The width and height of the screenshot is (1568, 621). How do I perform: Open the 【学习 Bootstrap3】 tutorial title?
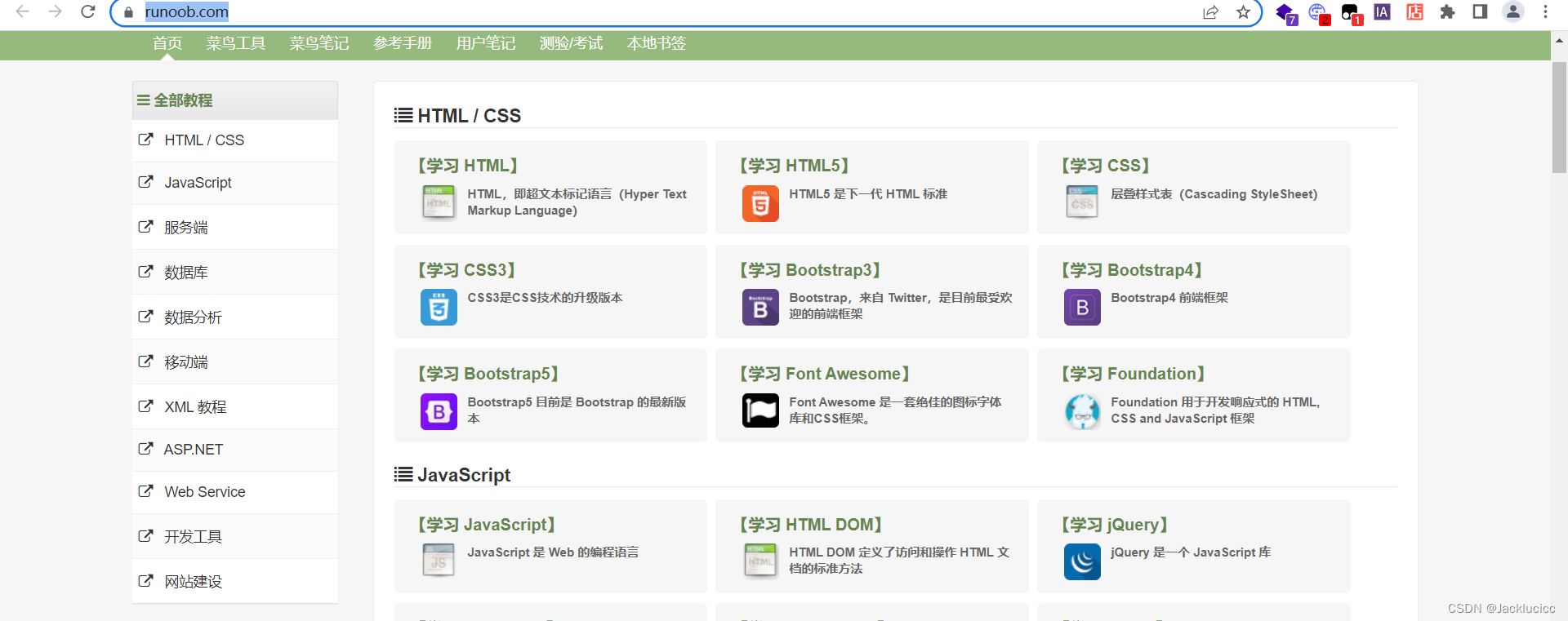pyautogui.click(x=810, y=270)
